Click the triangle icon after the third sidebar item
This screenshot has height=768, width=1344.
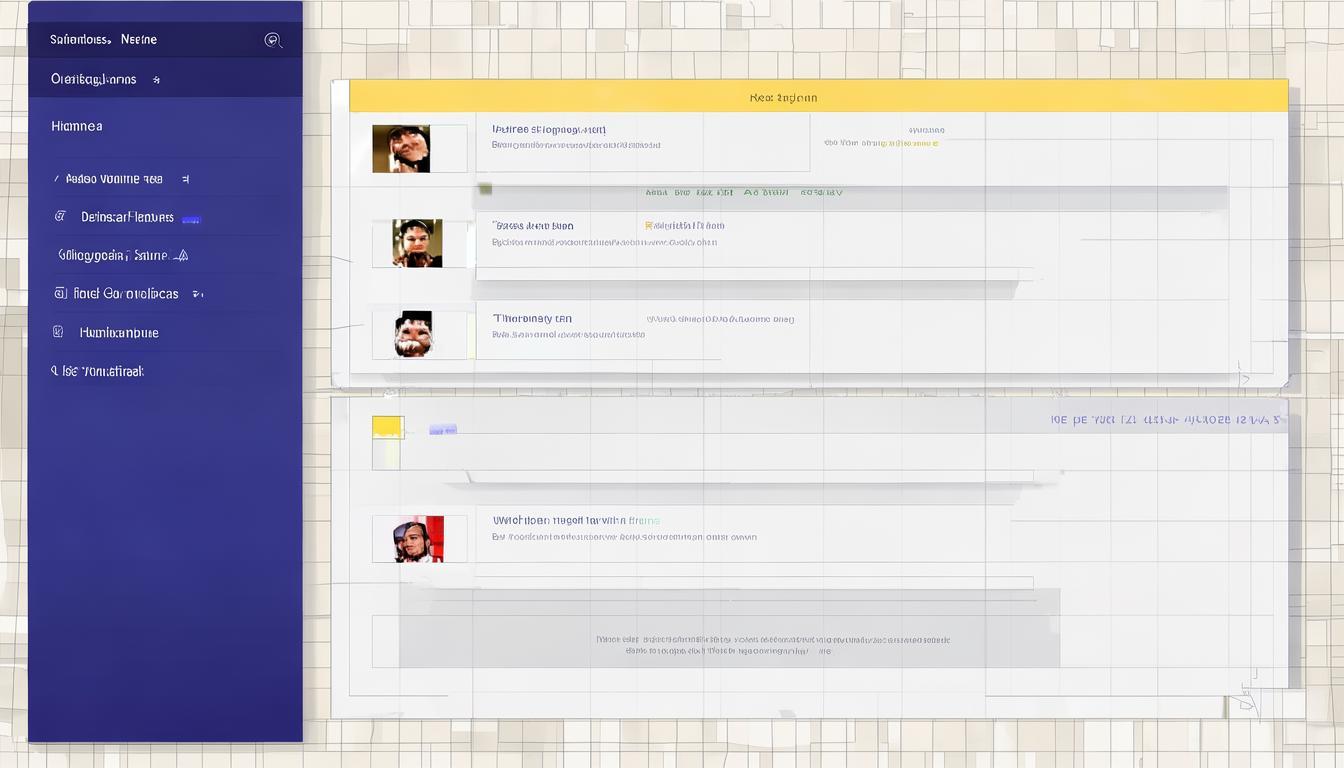point(180,255)
